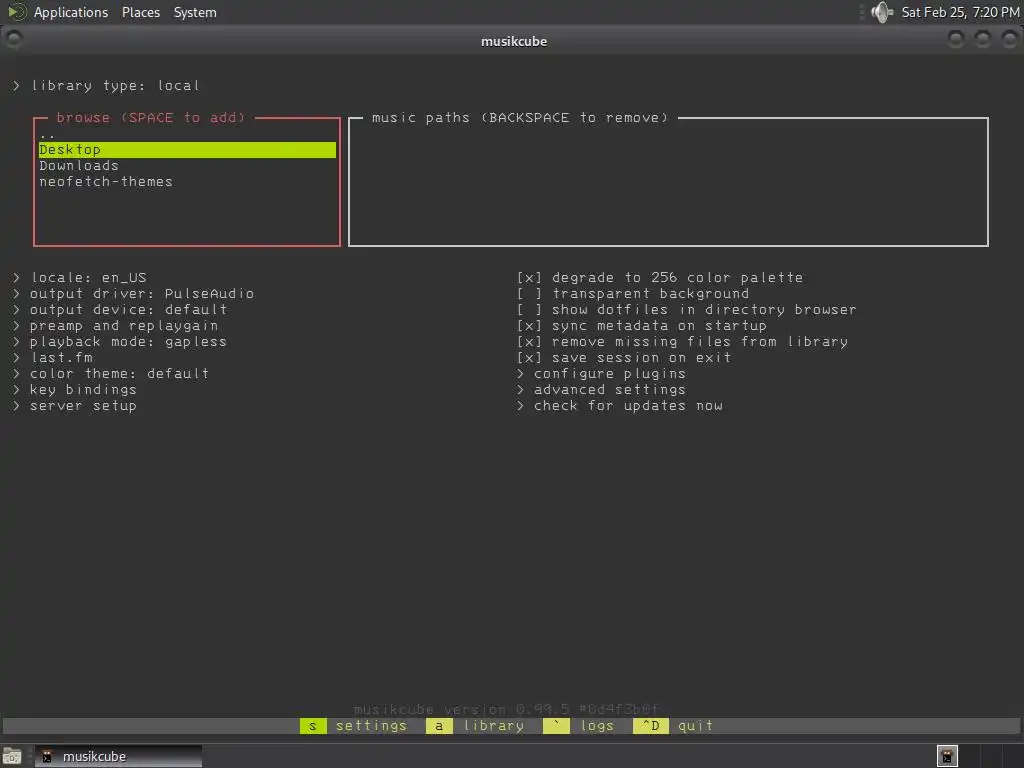Switch to settings view in shortcut bar
This screenshot has height=768, width=1024.
[x=354, y=726]
